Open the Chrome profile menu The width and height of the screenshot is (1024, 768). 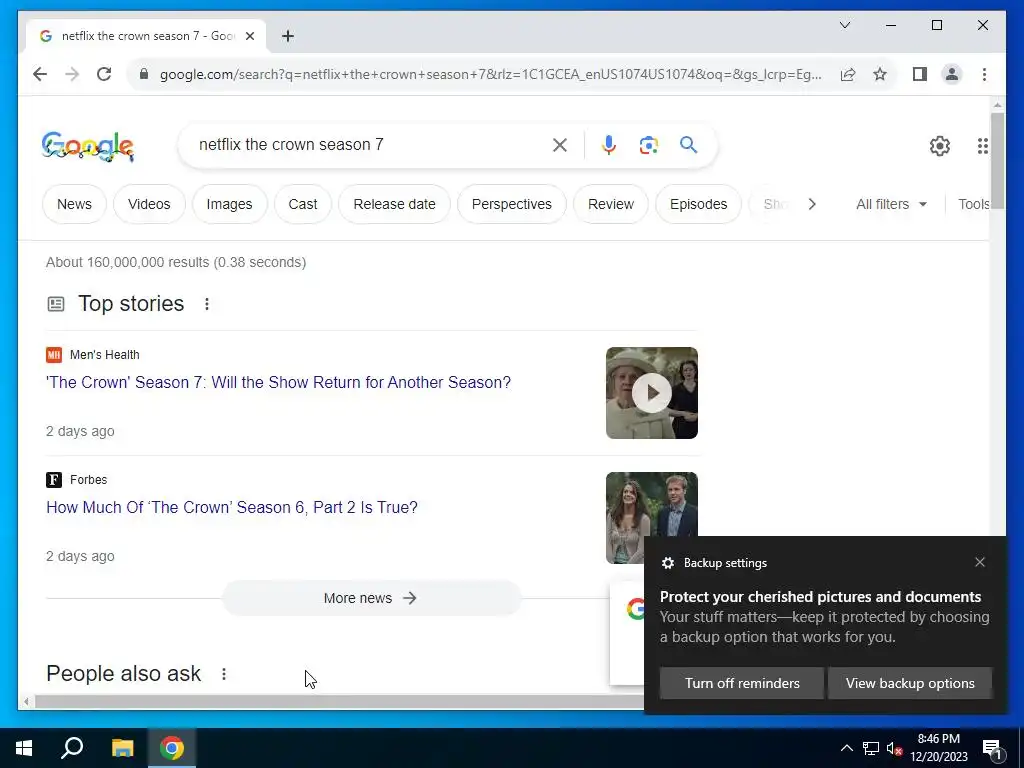tap(952, 74)
